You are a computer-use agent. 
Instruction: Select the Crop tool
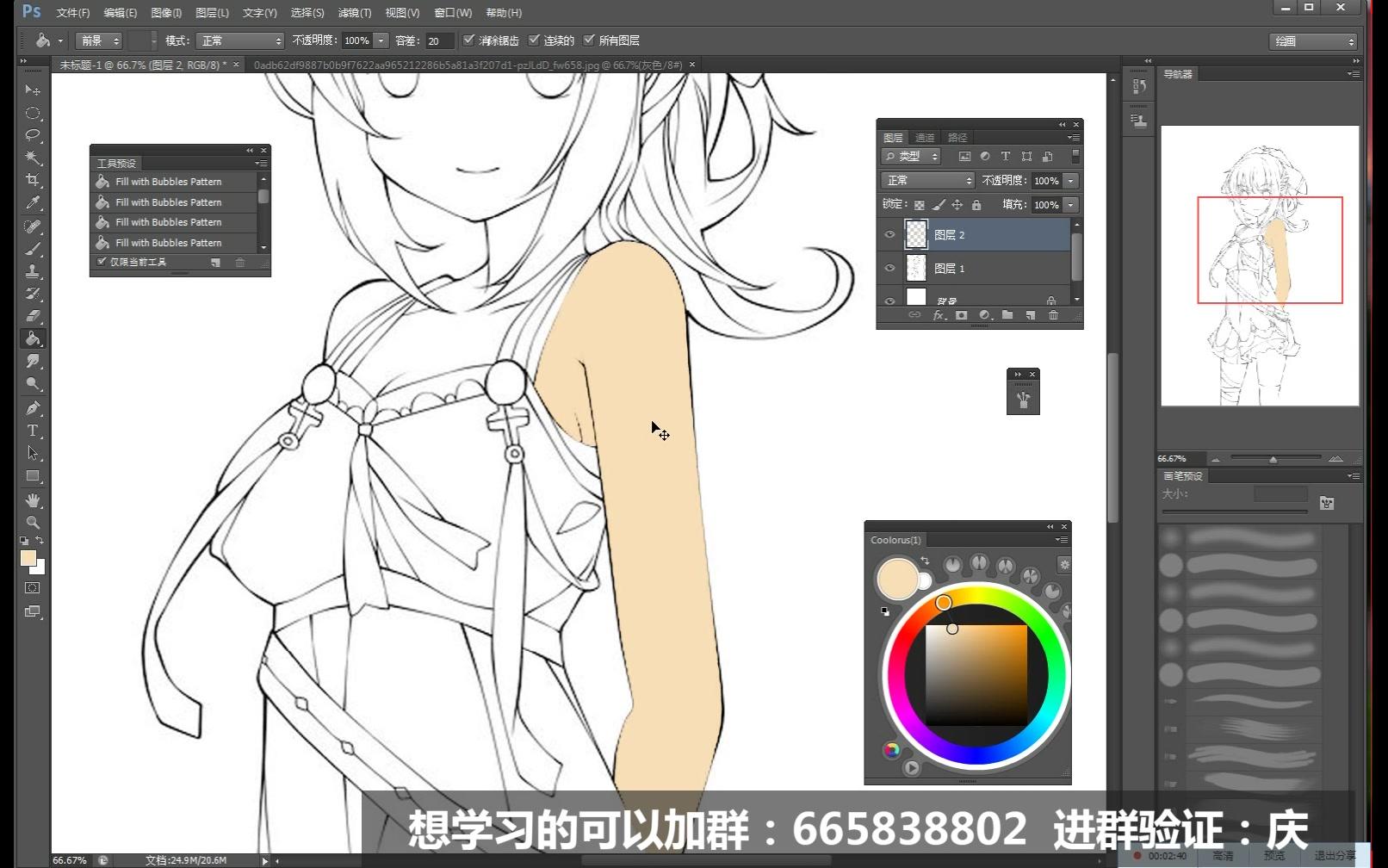[x=33, y=180]
